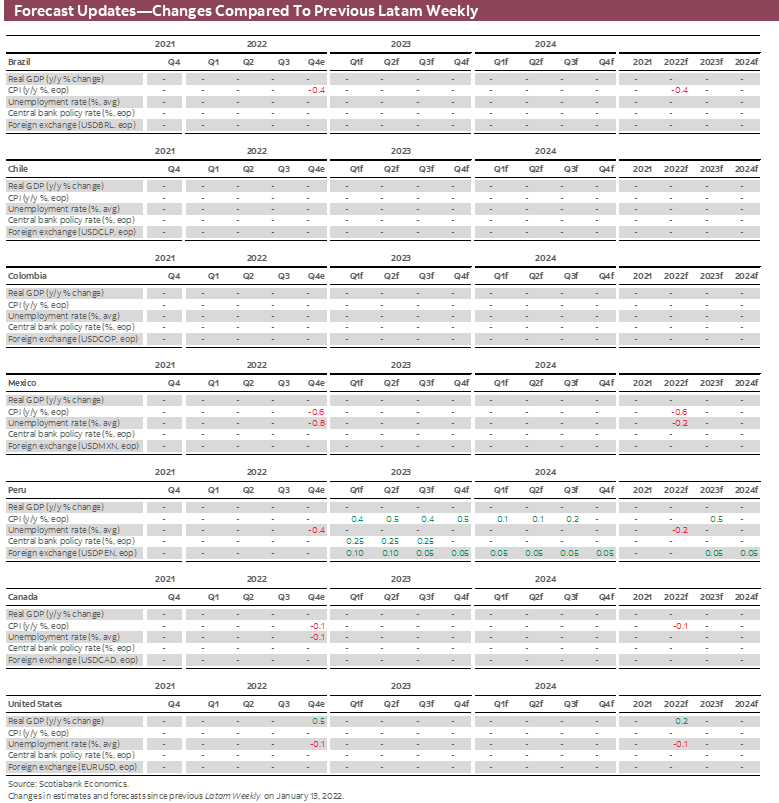Click United States Real GDP 2022f value 0.2
The height and width of the screenshot is (803, 779).
point(682,721)
